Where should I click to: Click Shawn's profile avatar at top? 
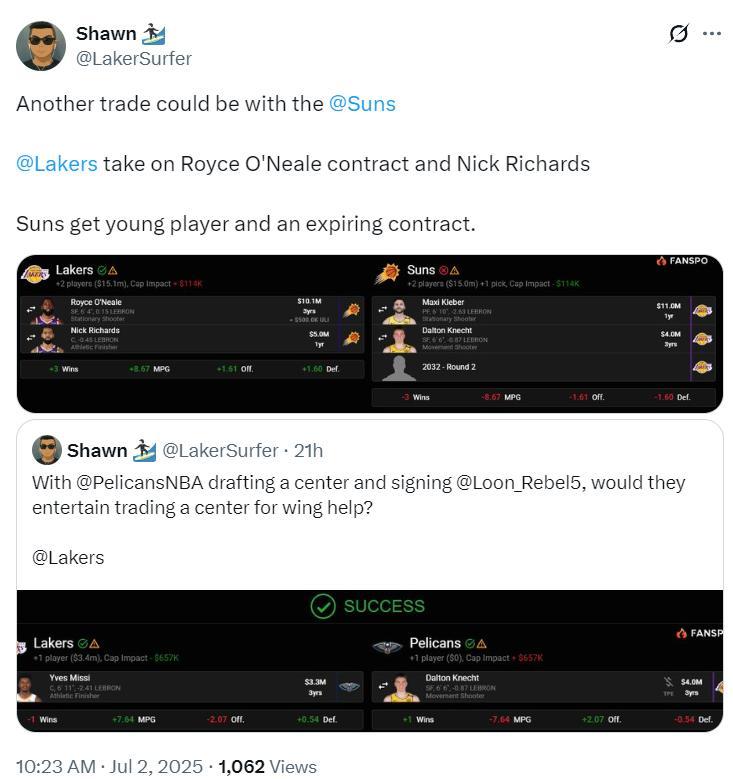tap(41, 46)
